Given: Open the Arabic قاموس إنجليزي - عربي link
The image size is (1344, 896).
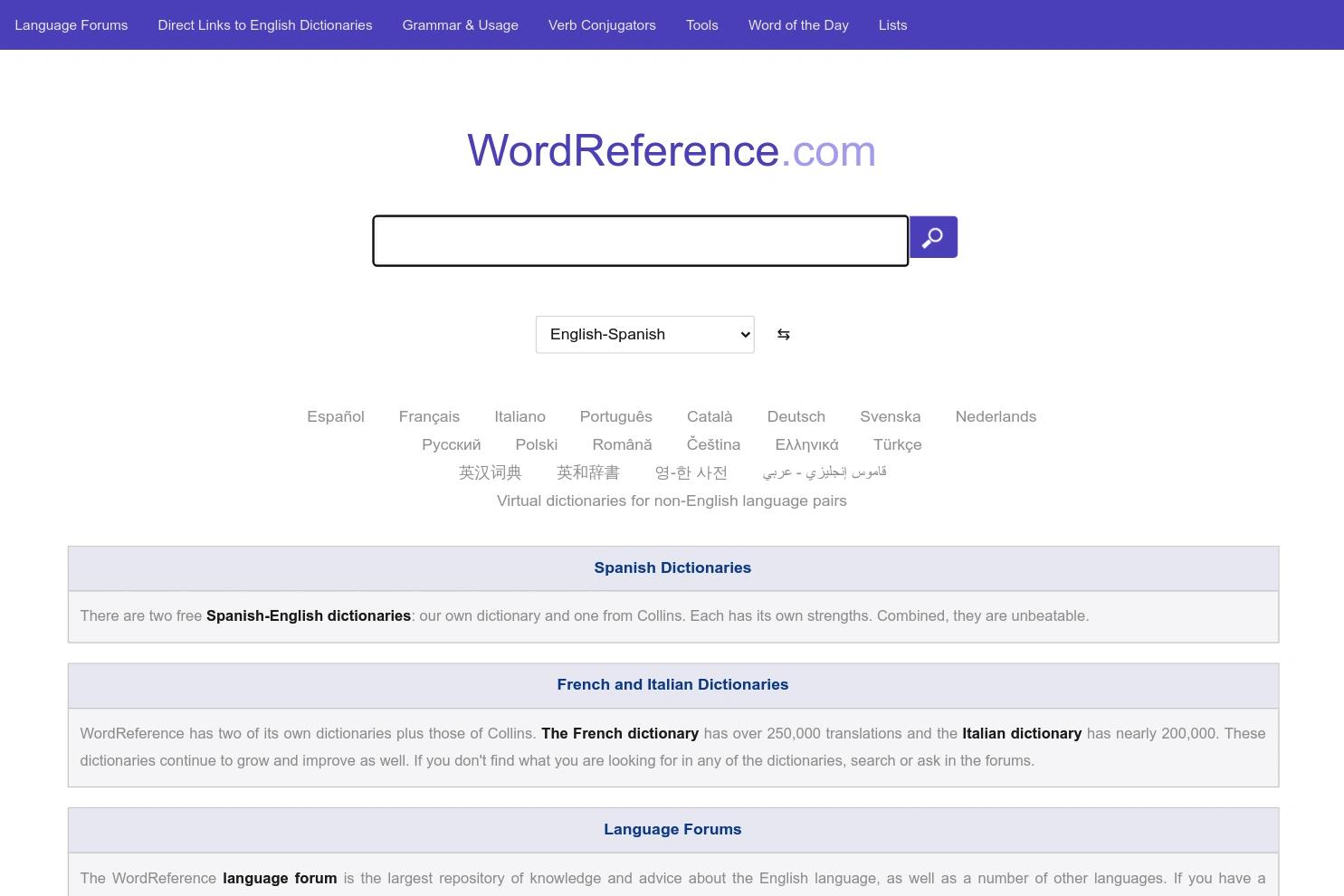Looking at the screenshot, I should [x=825, y=472].
